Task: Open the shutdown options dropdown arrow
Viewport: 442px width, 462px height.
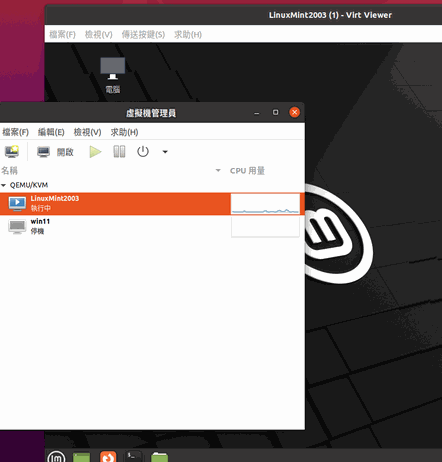Action: [165, 152]
